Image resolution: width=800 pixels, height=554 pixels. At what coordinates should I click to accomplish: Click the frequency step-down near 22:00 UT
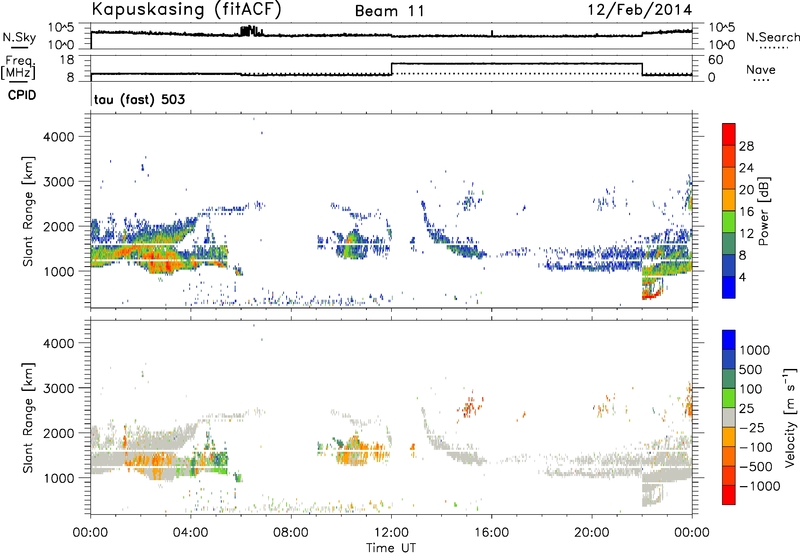point(642,69)
